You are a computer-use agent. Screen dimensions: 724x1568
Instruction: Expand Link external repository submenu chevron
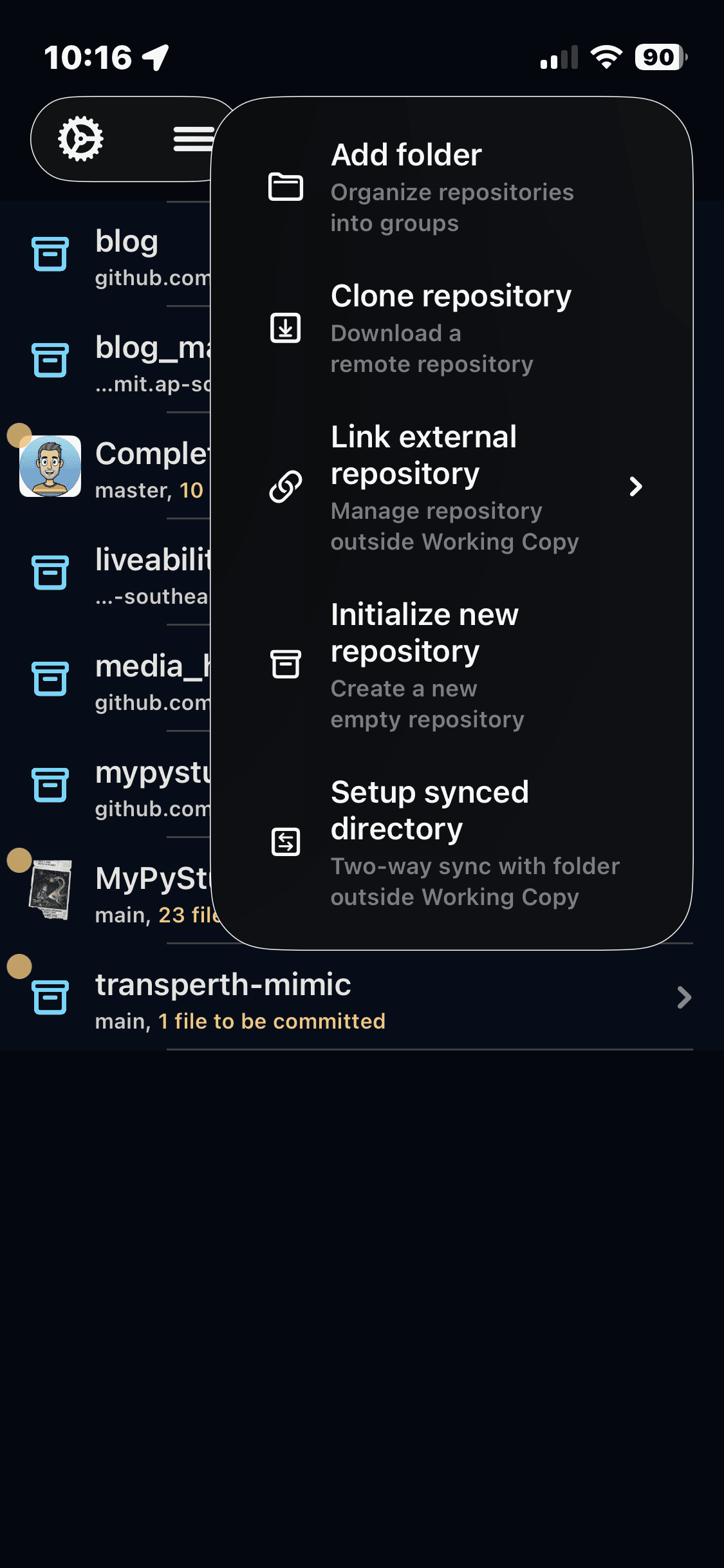636,487
